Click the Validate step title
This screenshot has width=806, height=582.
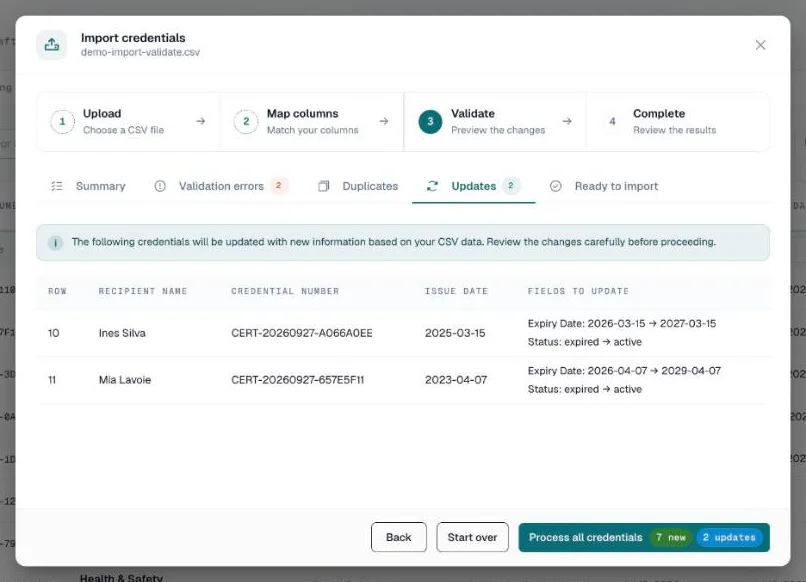473,114
